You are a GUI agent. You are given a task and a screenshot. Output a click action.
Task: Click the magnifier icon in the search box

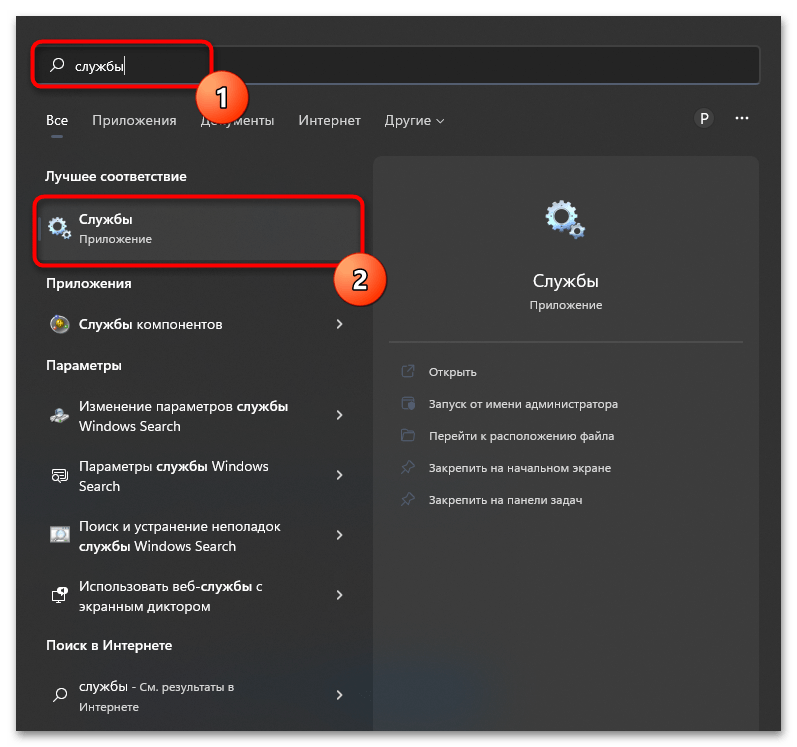tap(57, 65)
